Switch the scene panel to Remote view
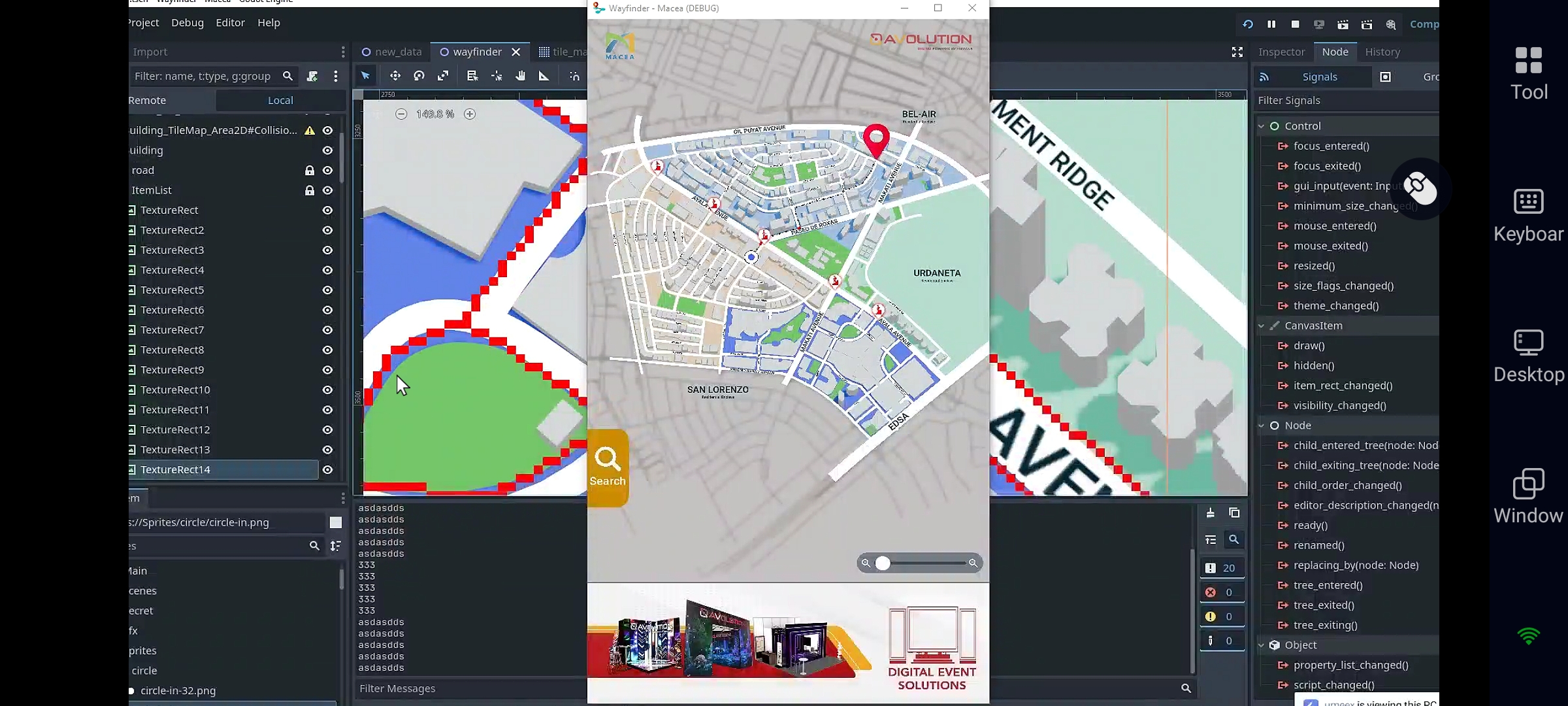The image size is (1568, 706). click(148, 100)
